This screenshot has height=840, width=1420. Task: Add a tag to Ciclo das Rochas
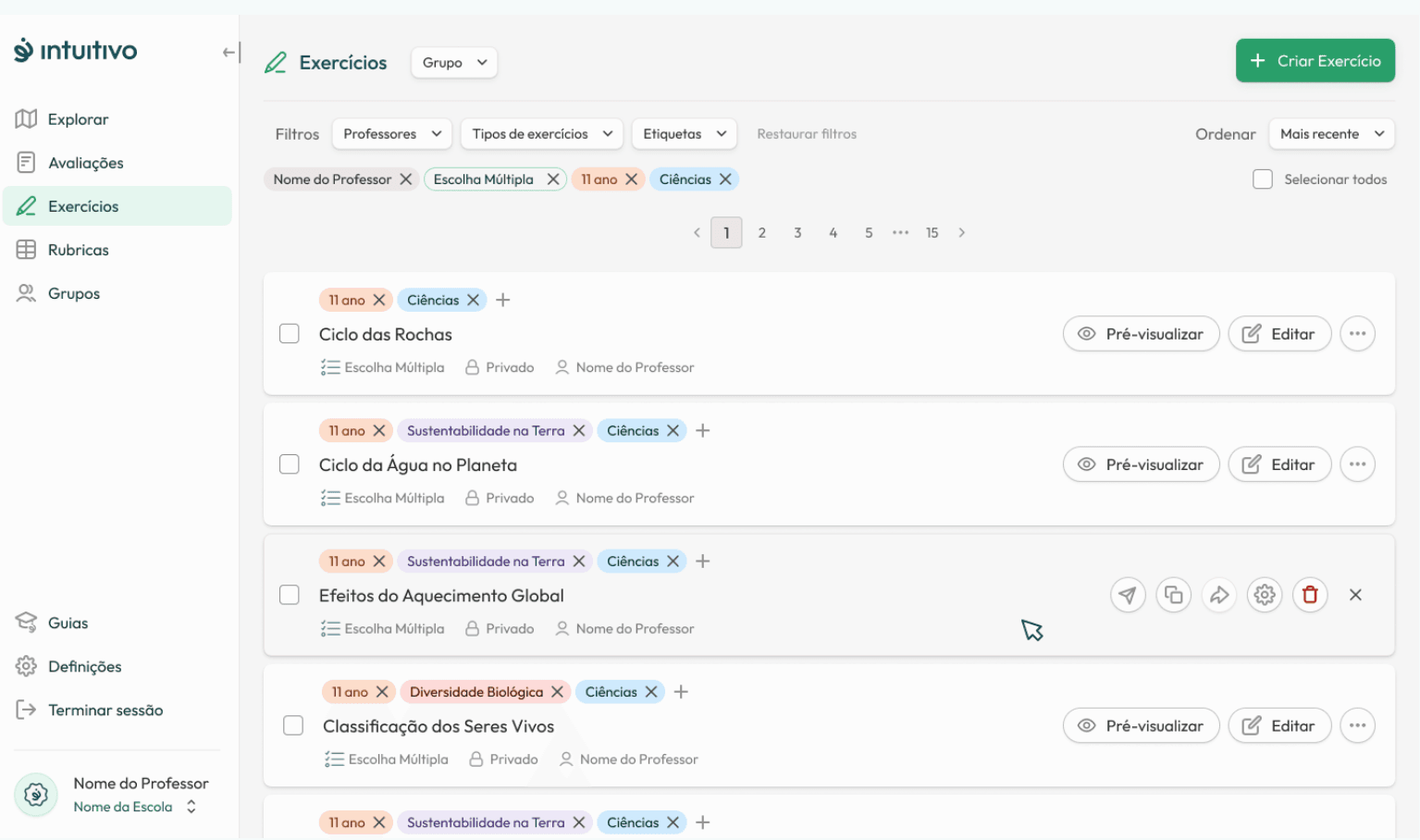503,300
